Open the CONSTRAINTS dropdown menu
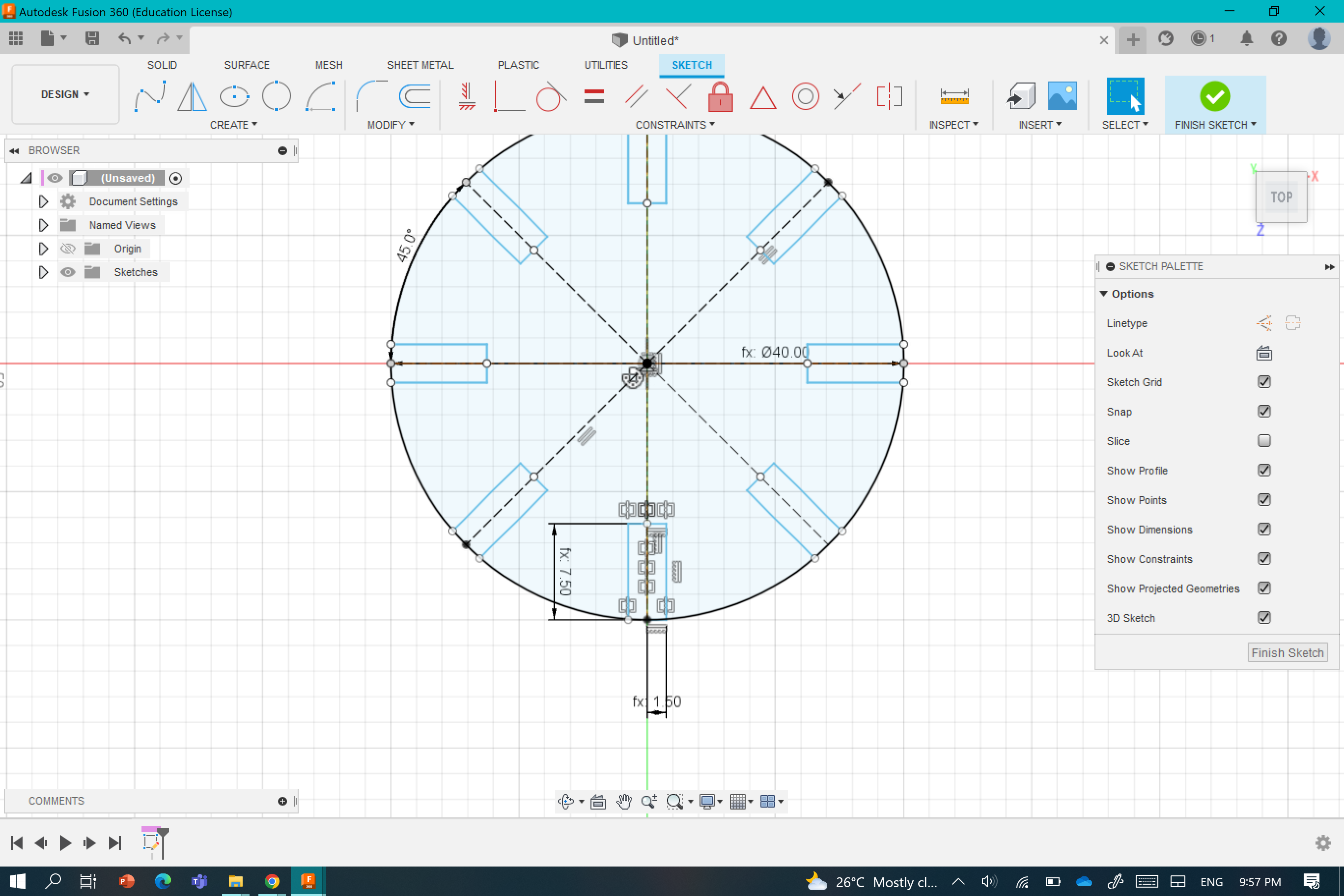1344x896 pixels. [x=675, y=125]
